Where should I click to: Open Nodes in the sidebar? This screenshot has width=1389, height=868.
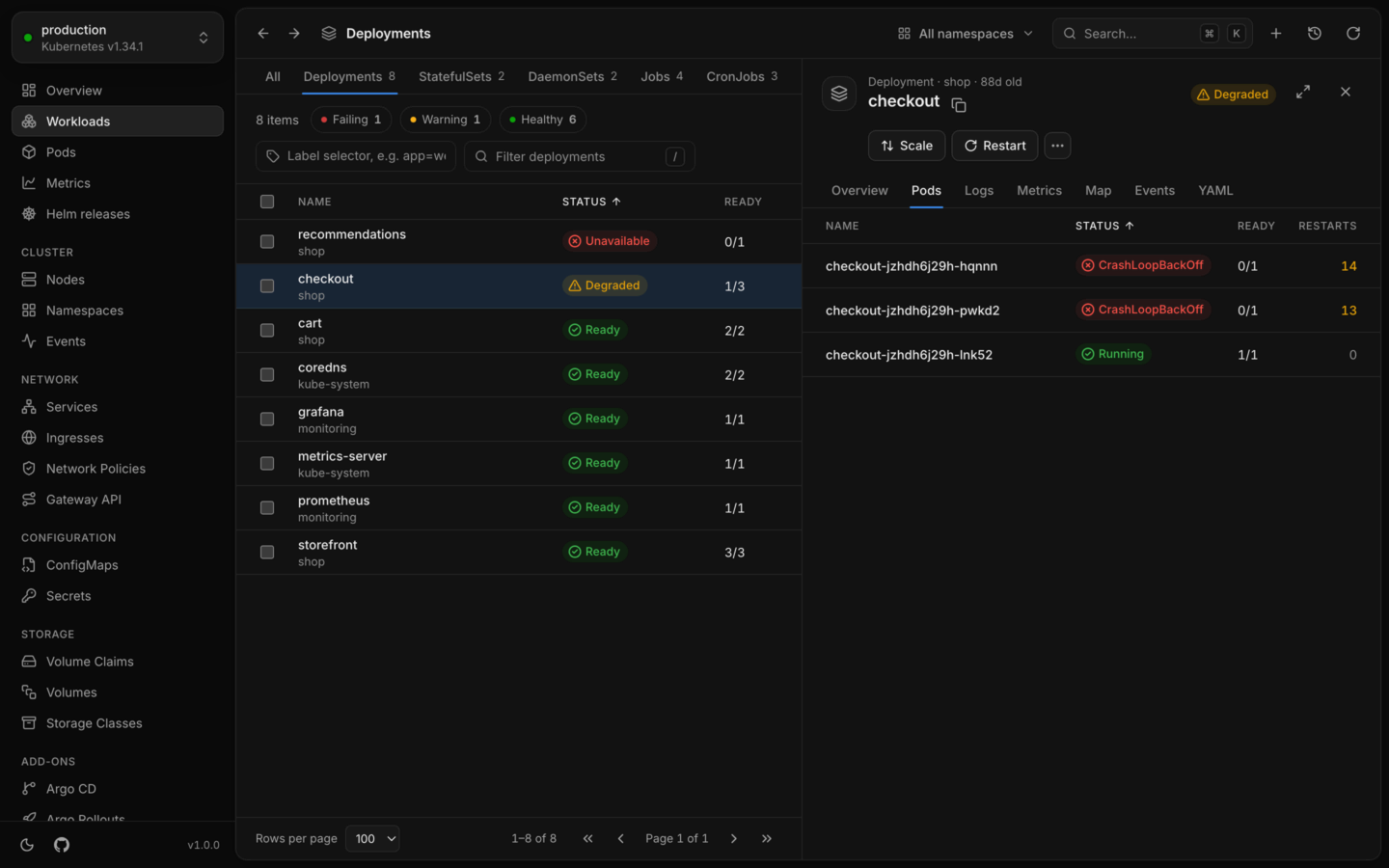(x=118, y=280)
